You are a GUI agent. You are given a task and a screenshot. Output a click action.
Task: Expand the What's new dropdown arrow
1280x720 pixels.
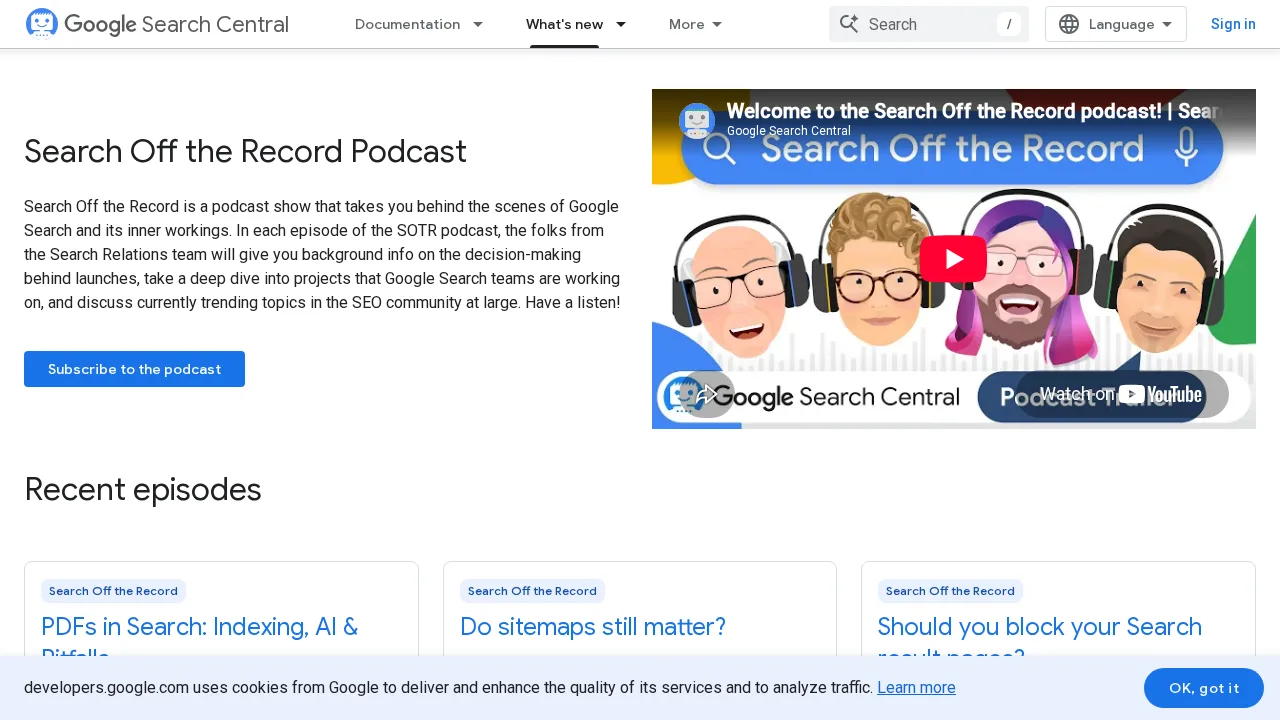pos(621,24)
